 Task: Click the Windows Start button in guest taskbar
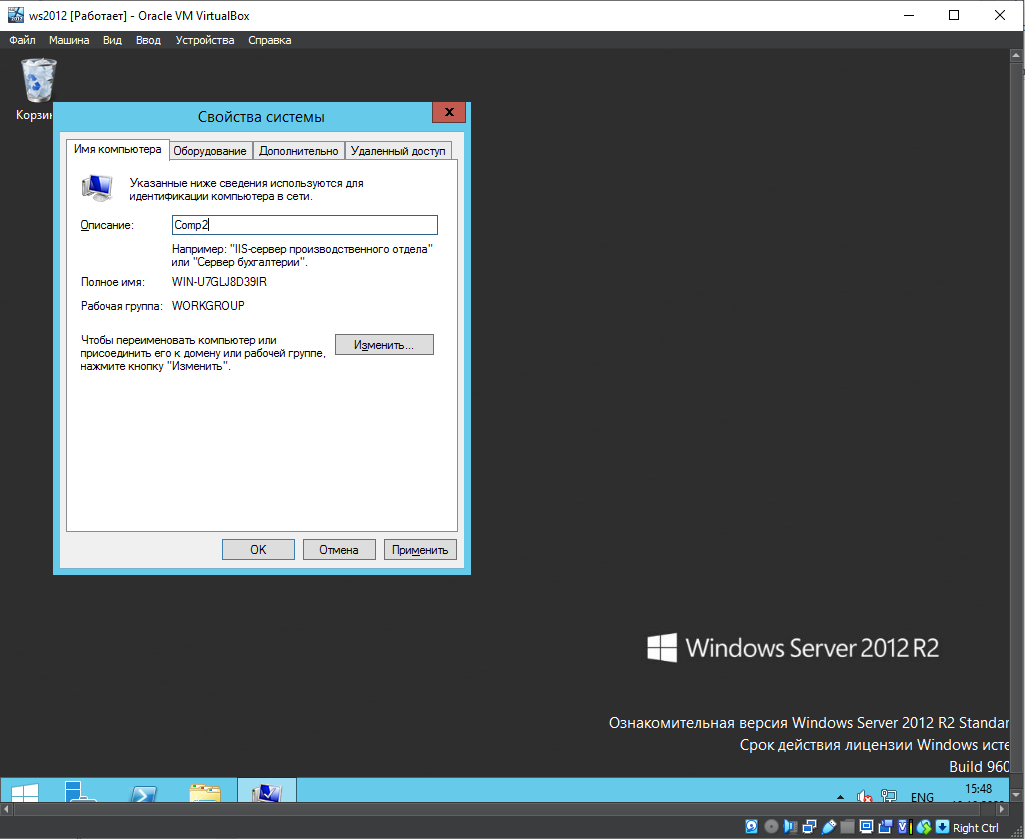coord(25,793)
